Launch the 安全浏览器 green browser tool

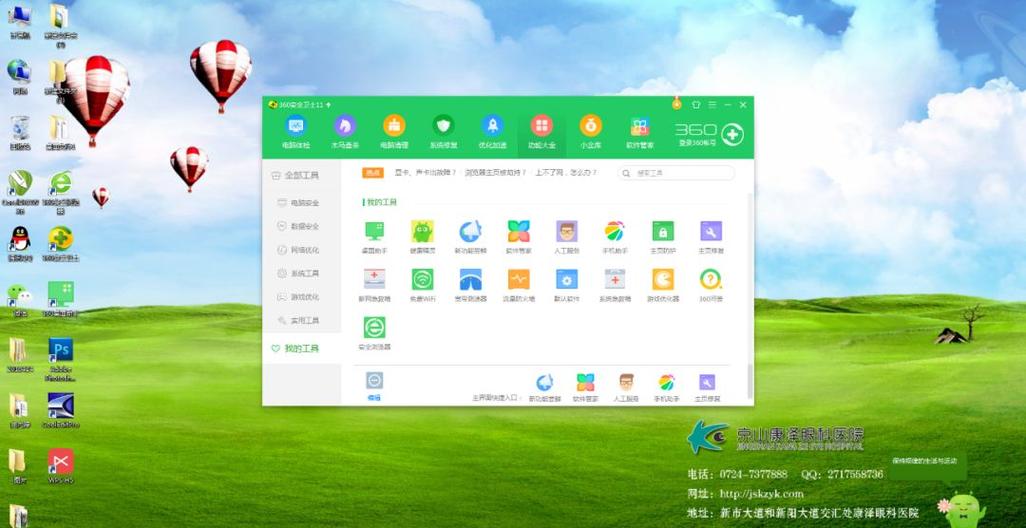coord(374,333)
